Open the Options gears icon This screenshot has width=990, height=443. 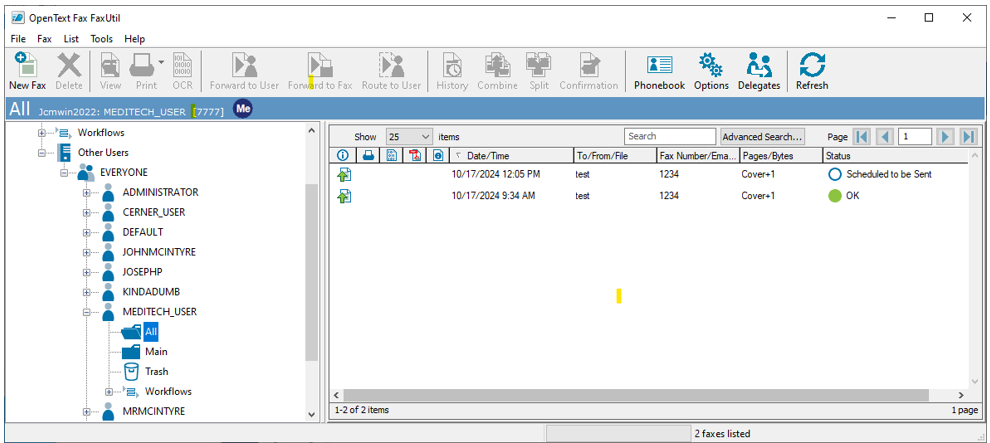tap(711, 71)
